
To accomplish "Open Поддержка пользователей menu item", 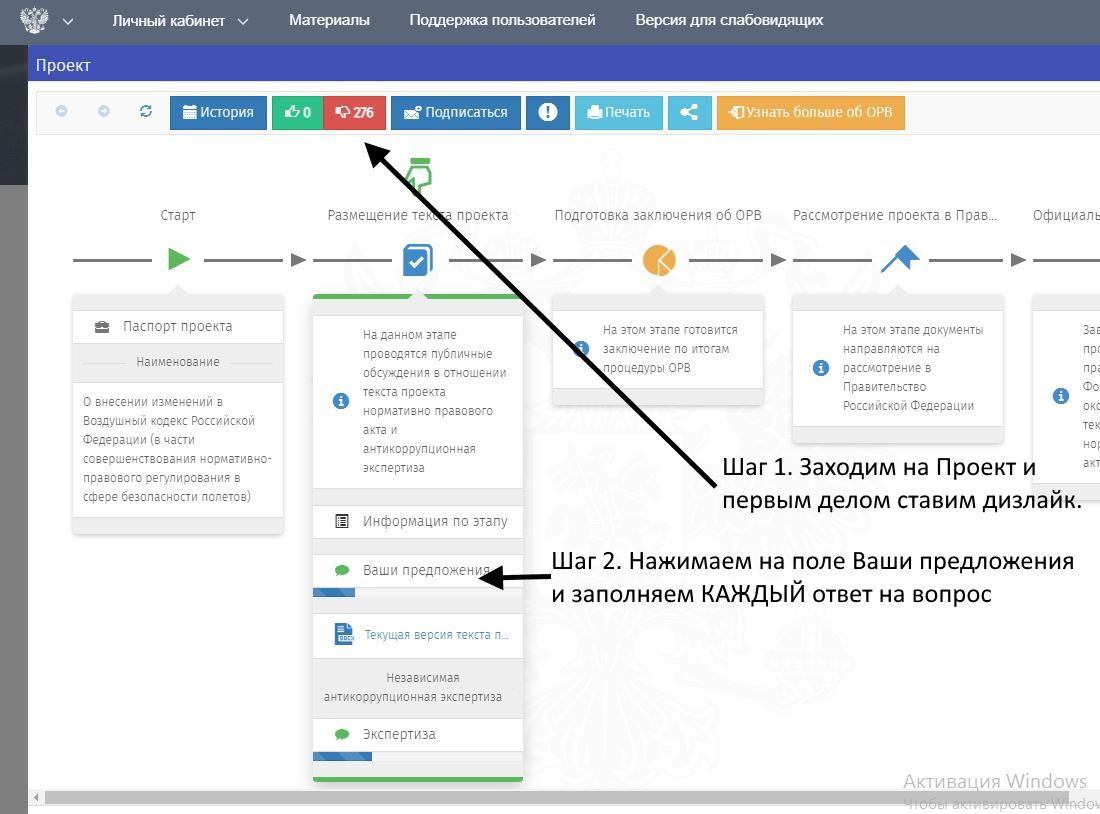I will [502, 20].
